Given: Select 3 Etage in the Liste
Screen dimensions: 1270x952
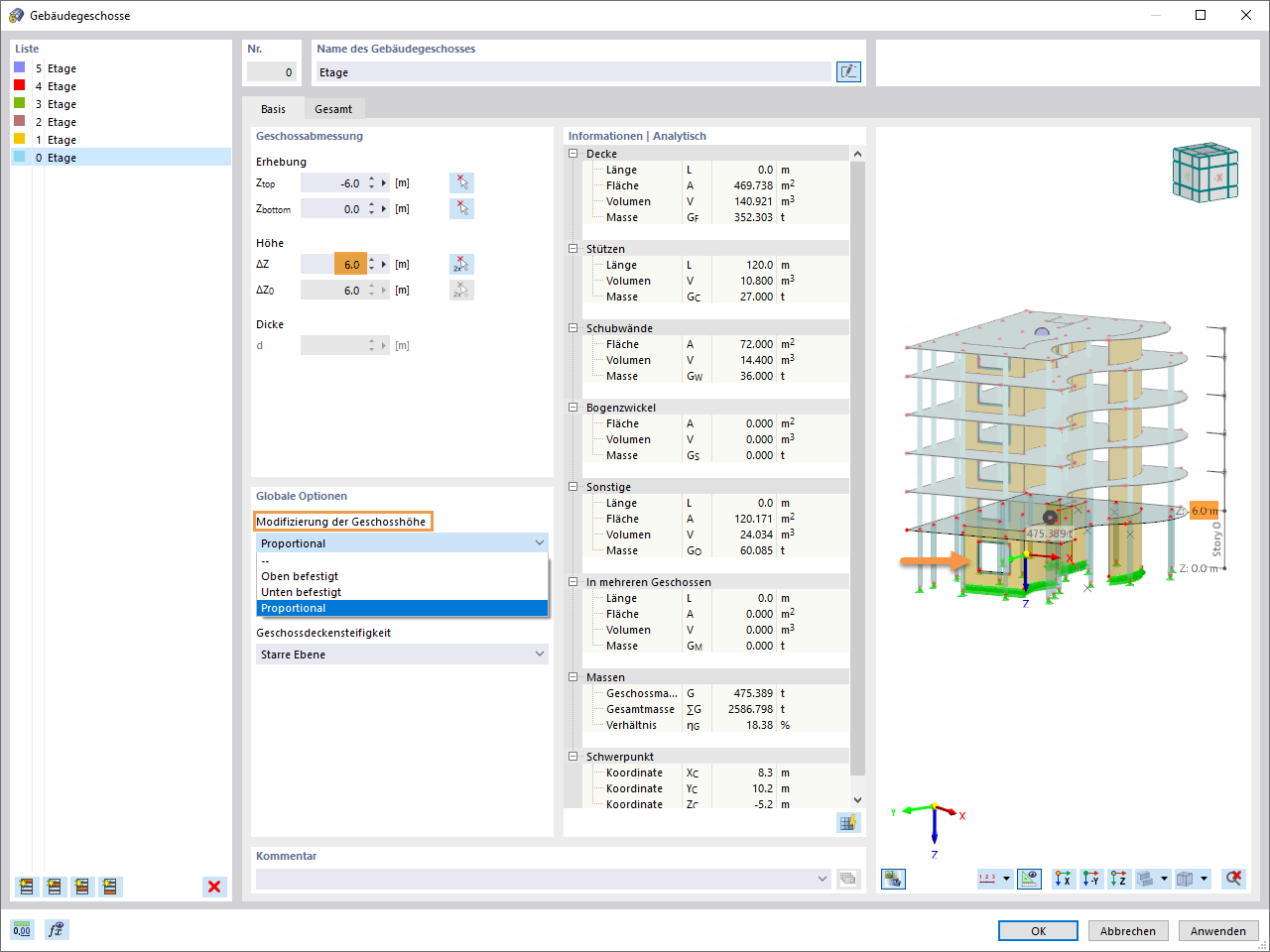Looking at the screenshot, I should pyautogui.click(x=121, y=104).
